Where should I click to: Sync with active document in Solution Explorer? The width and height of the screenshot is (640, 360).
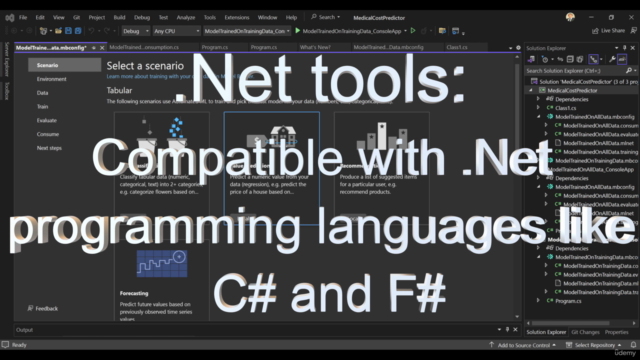[x=560, y=60]
